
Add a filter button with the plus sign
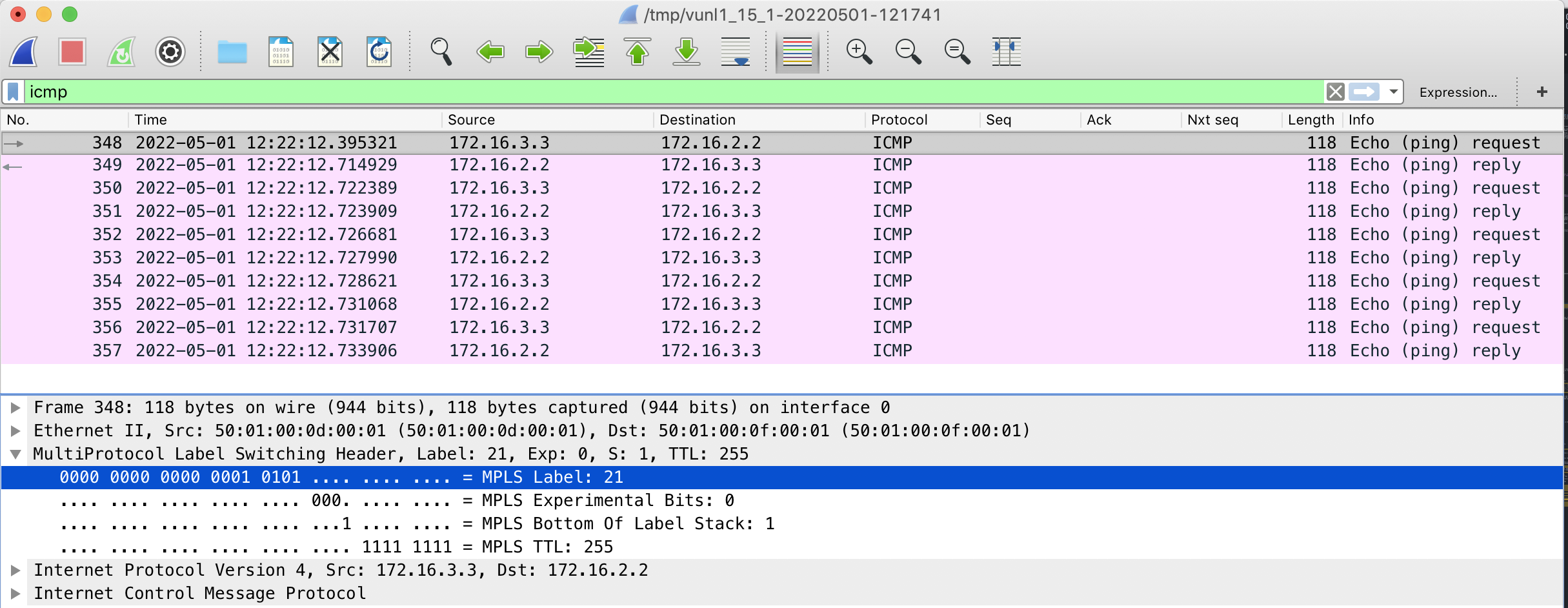pyautogui.click(x=1543, y=92)
